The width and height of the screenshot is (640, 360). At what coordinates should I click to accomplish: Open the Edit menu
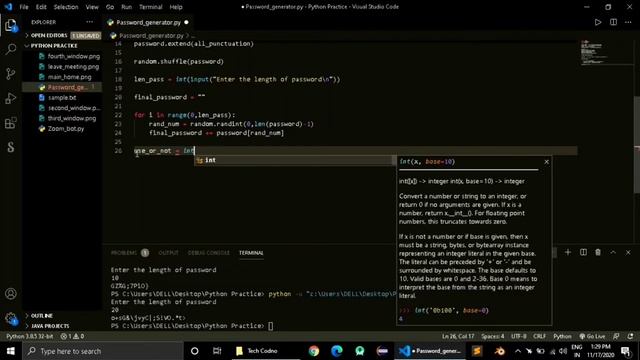pyautogui.click(x=41, y=7)
